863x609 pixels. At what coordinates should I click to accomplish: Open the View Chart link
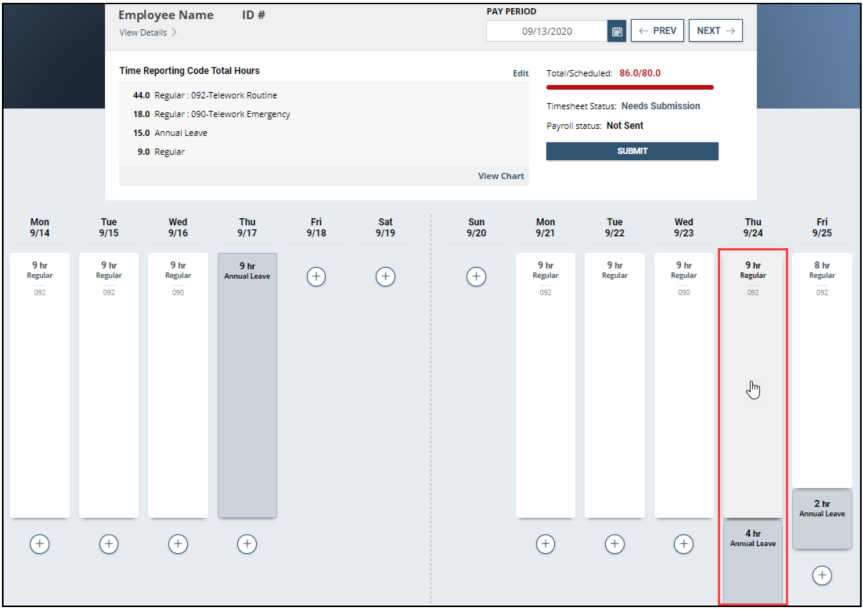501,176
